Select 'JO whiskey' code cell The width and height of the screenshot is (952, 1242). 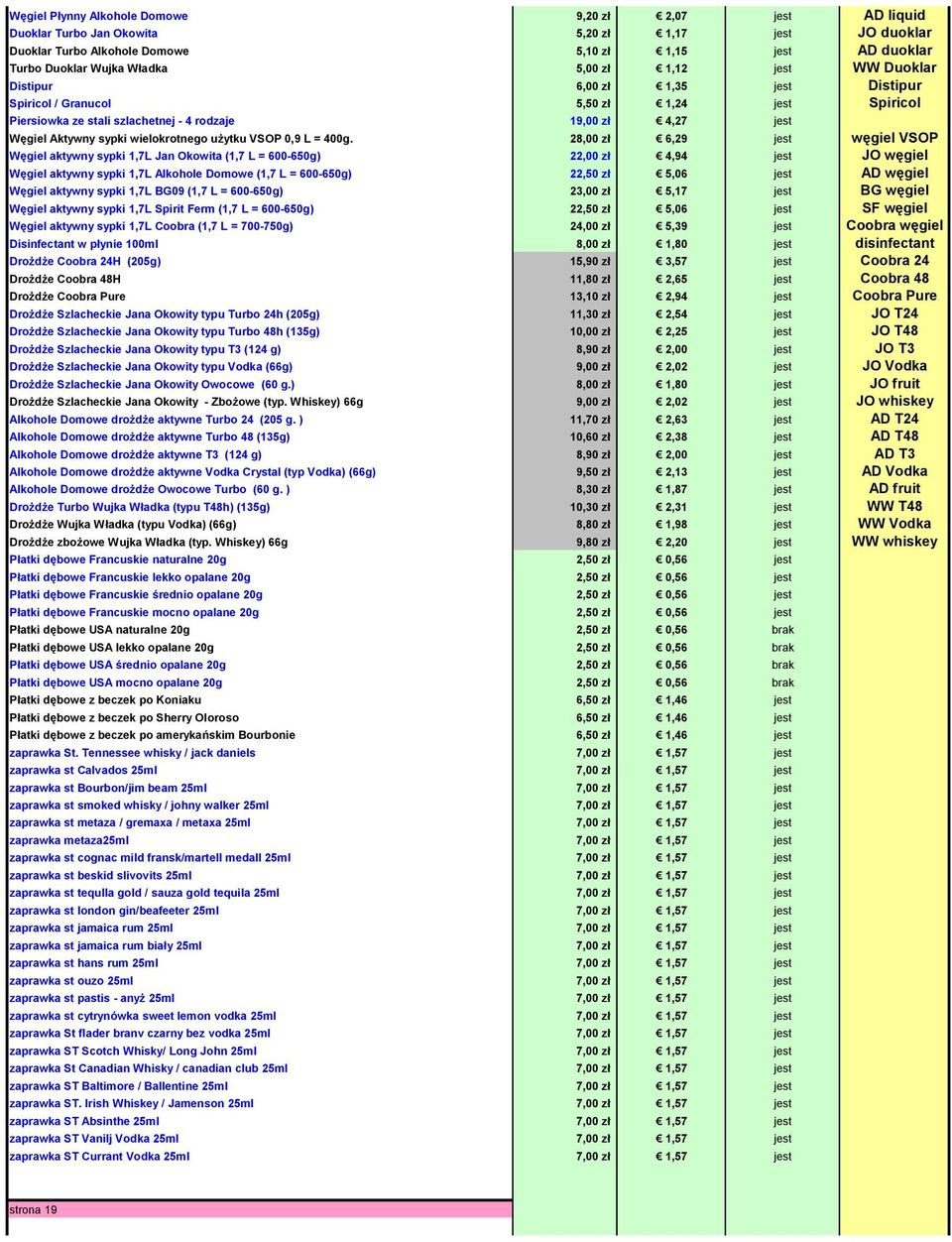894,402
